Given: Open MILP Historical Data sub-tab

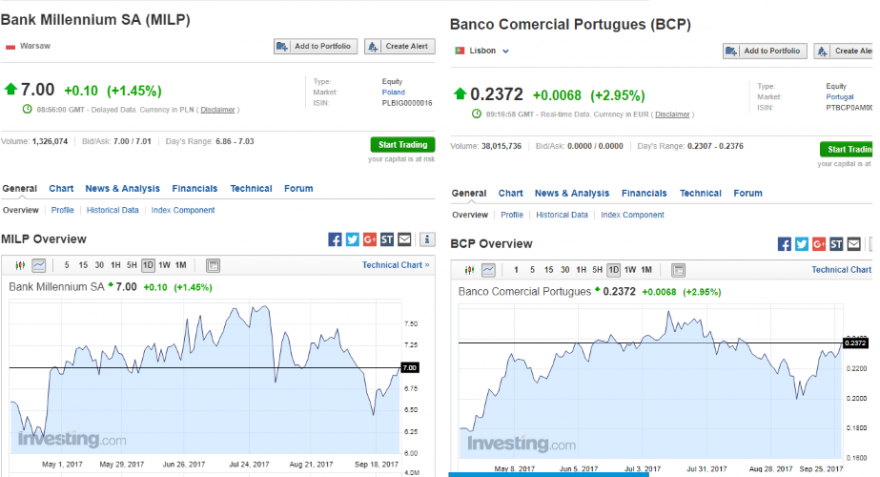Looking at the screenshot, I should (x=112, y=210).
